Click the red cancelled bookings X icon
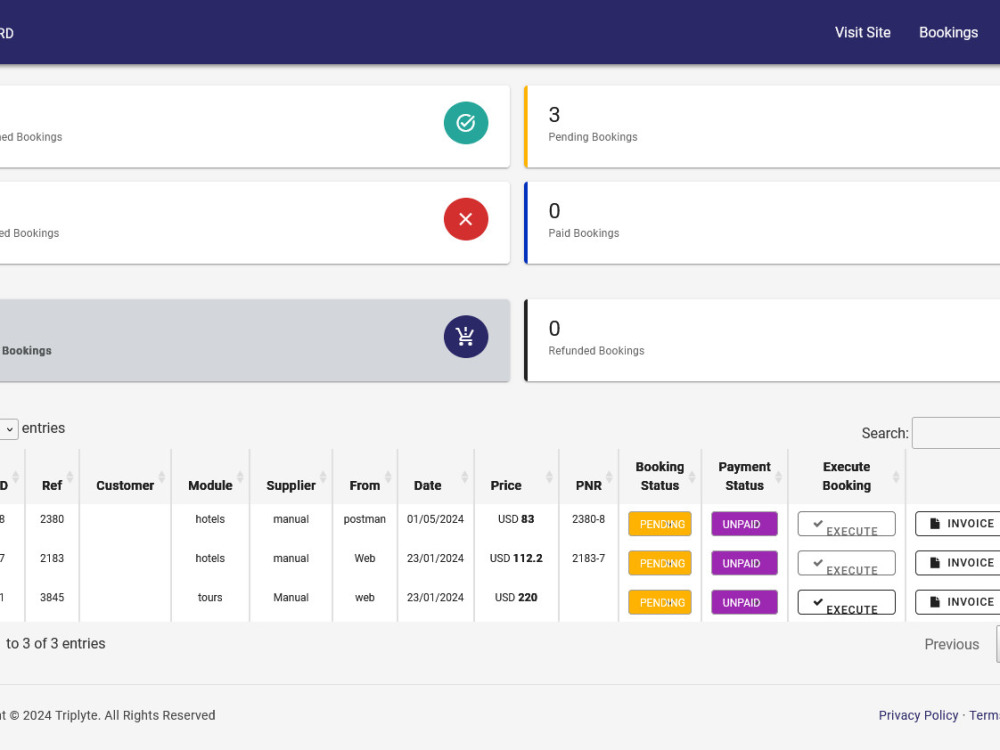This screenshot has height=750, width=1000. [x=466, y=219]
